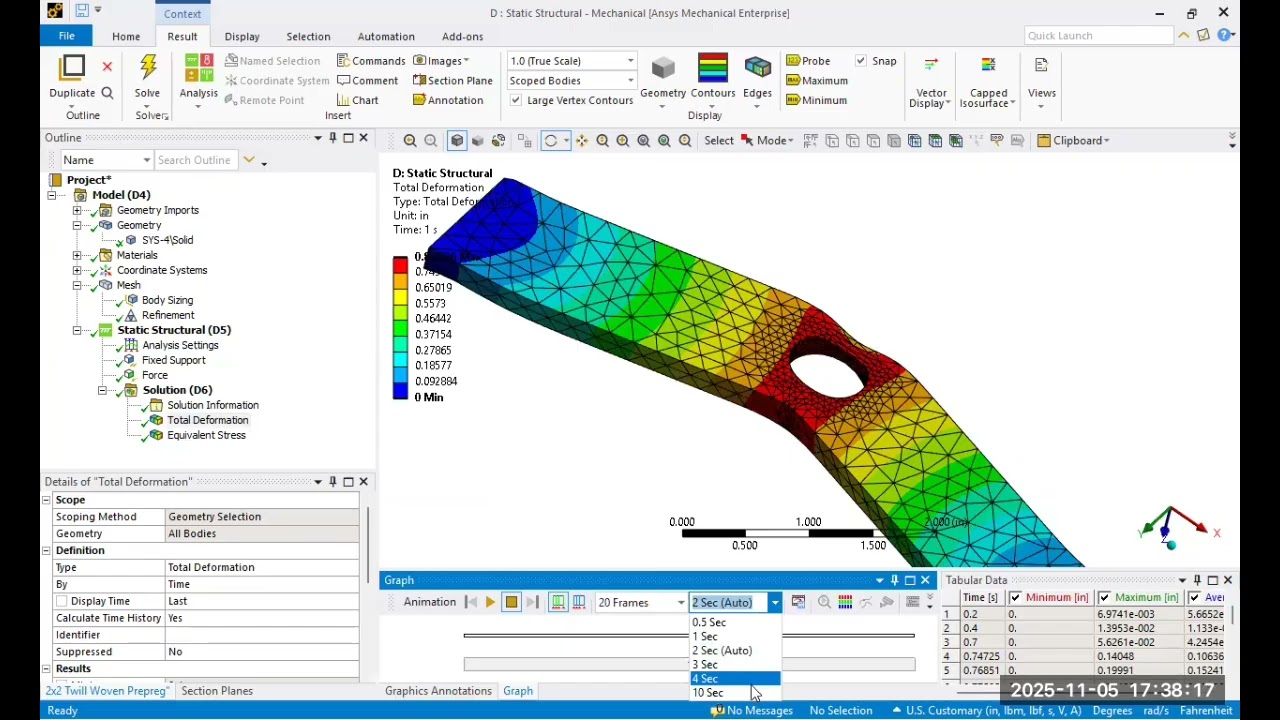Click the Vector Display icon

931,65
